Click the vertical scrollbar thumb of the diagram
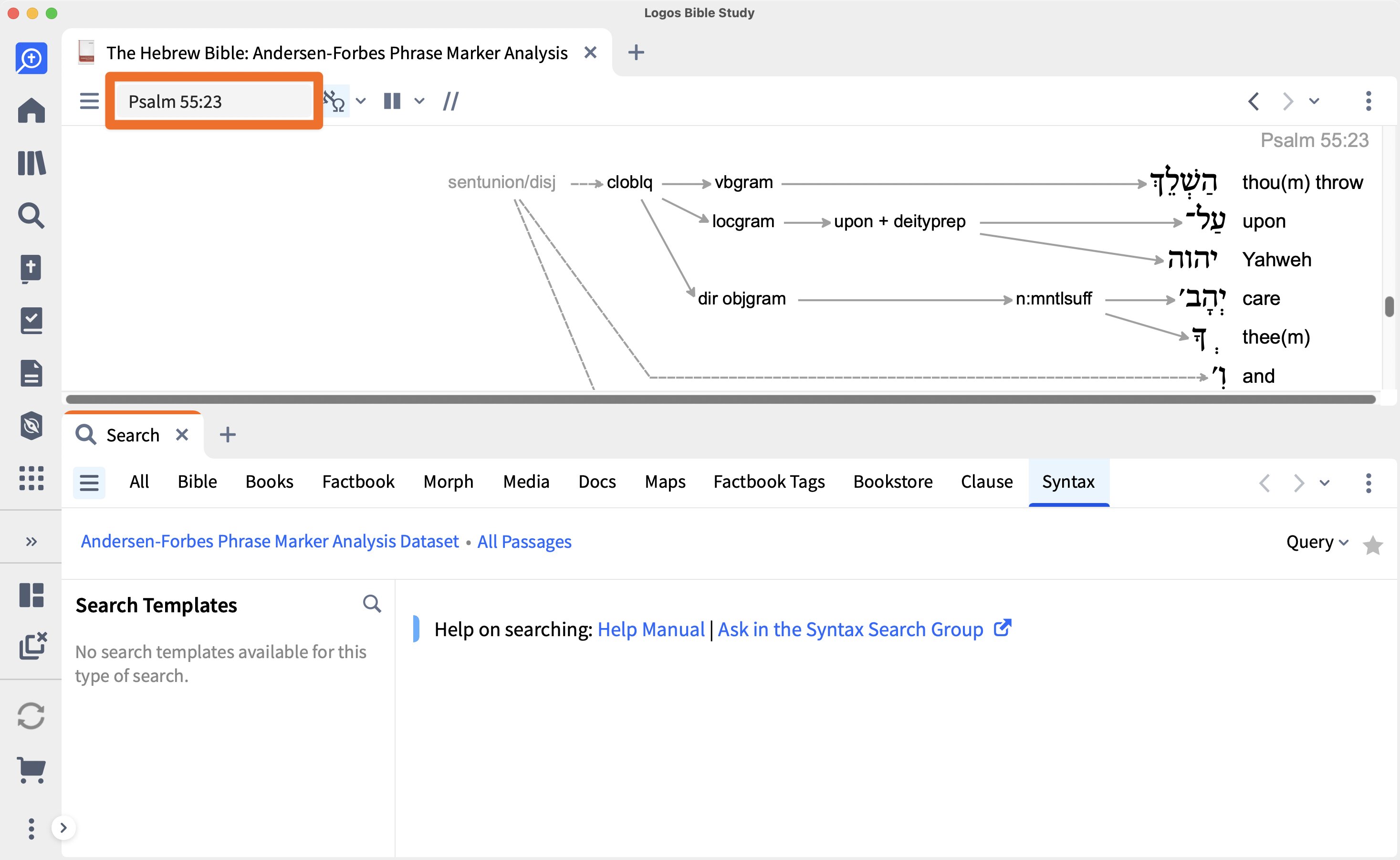Viewport: 1400px width, 860px height. [x=1389, y=306]
